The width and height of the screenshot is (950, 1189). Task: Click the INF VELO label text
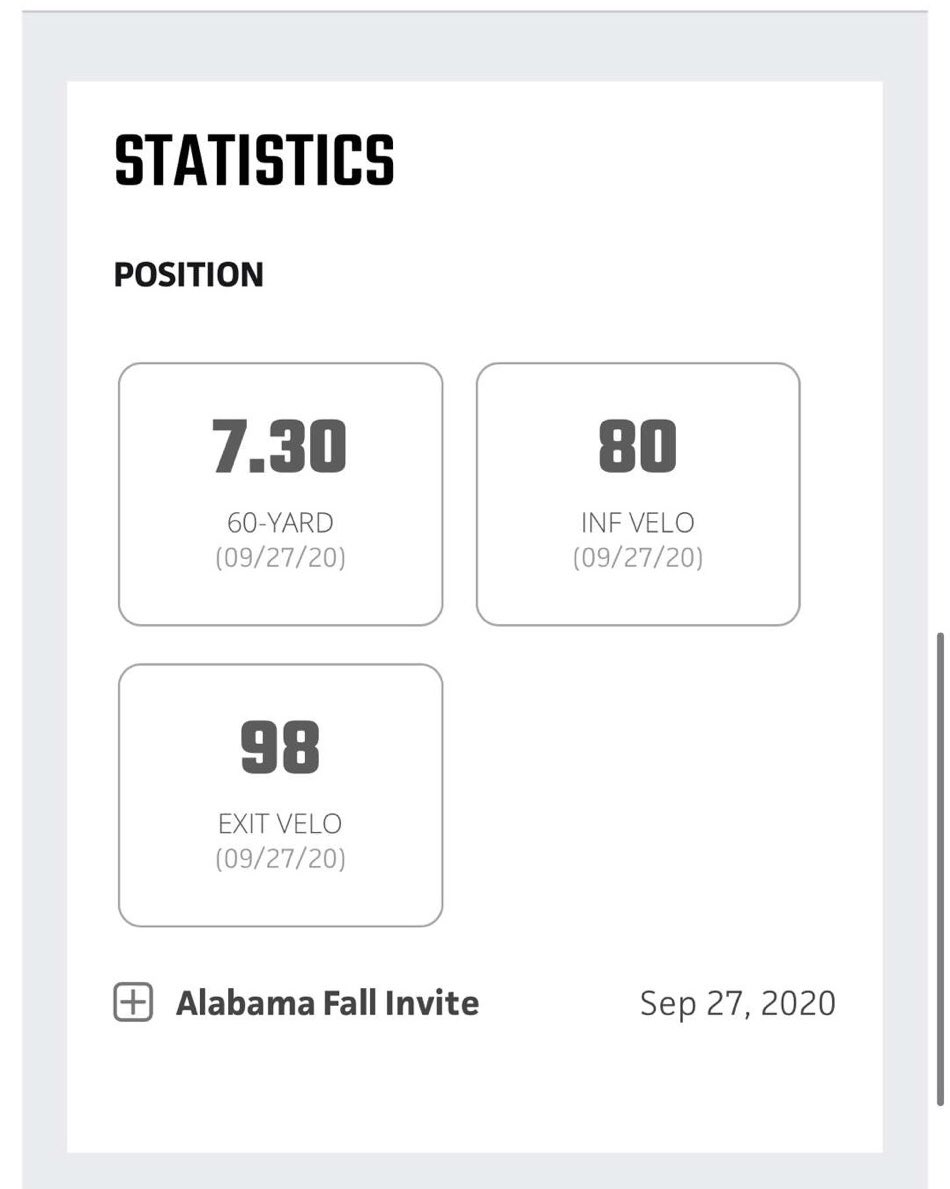[x=638, y=522]
